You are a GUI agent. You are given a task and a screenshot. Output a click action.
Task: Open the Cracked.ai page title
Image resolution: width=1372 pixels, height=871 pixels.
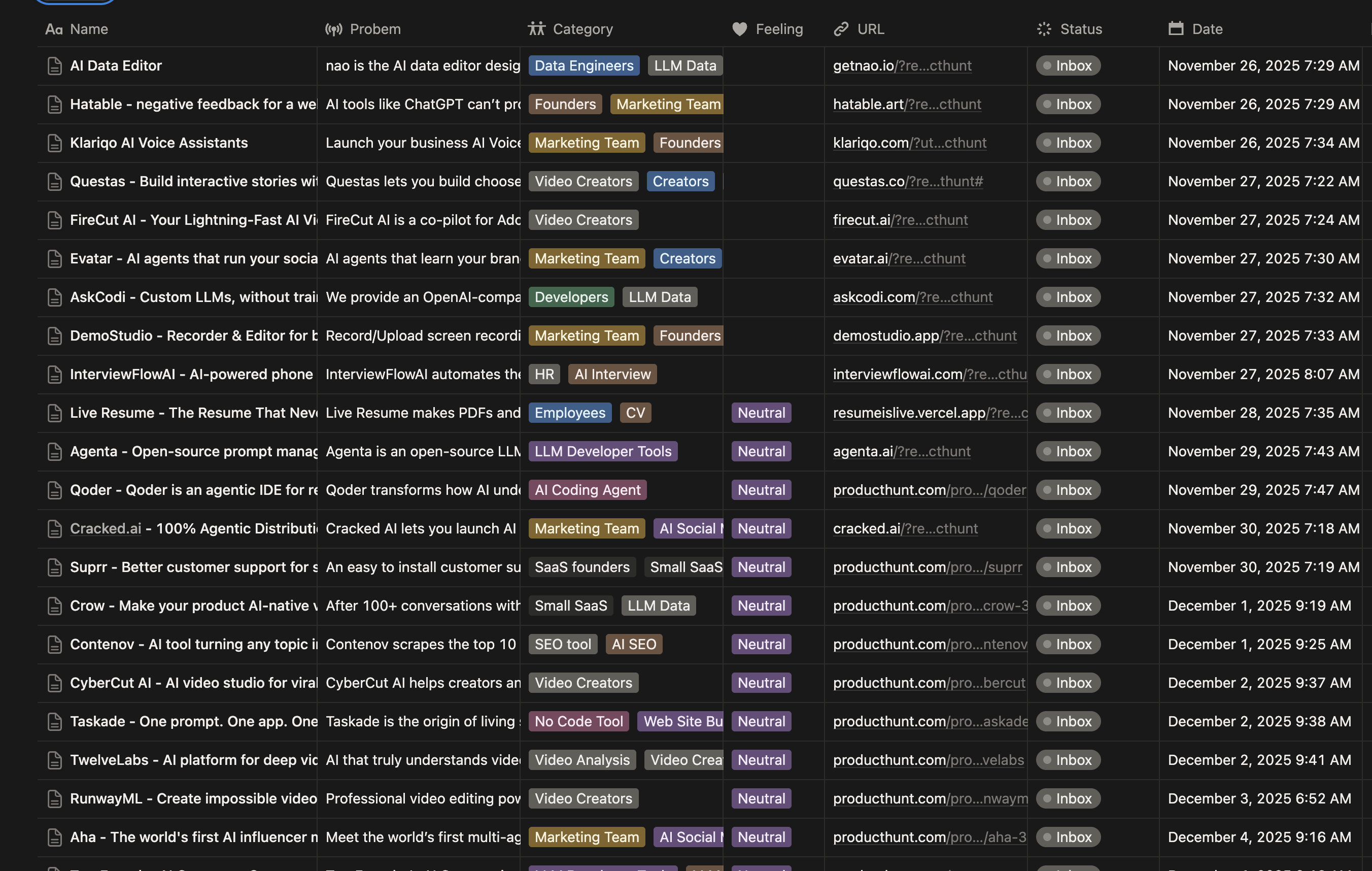point(106,528)
